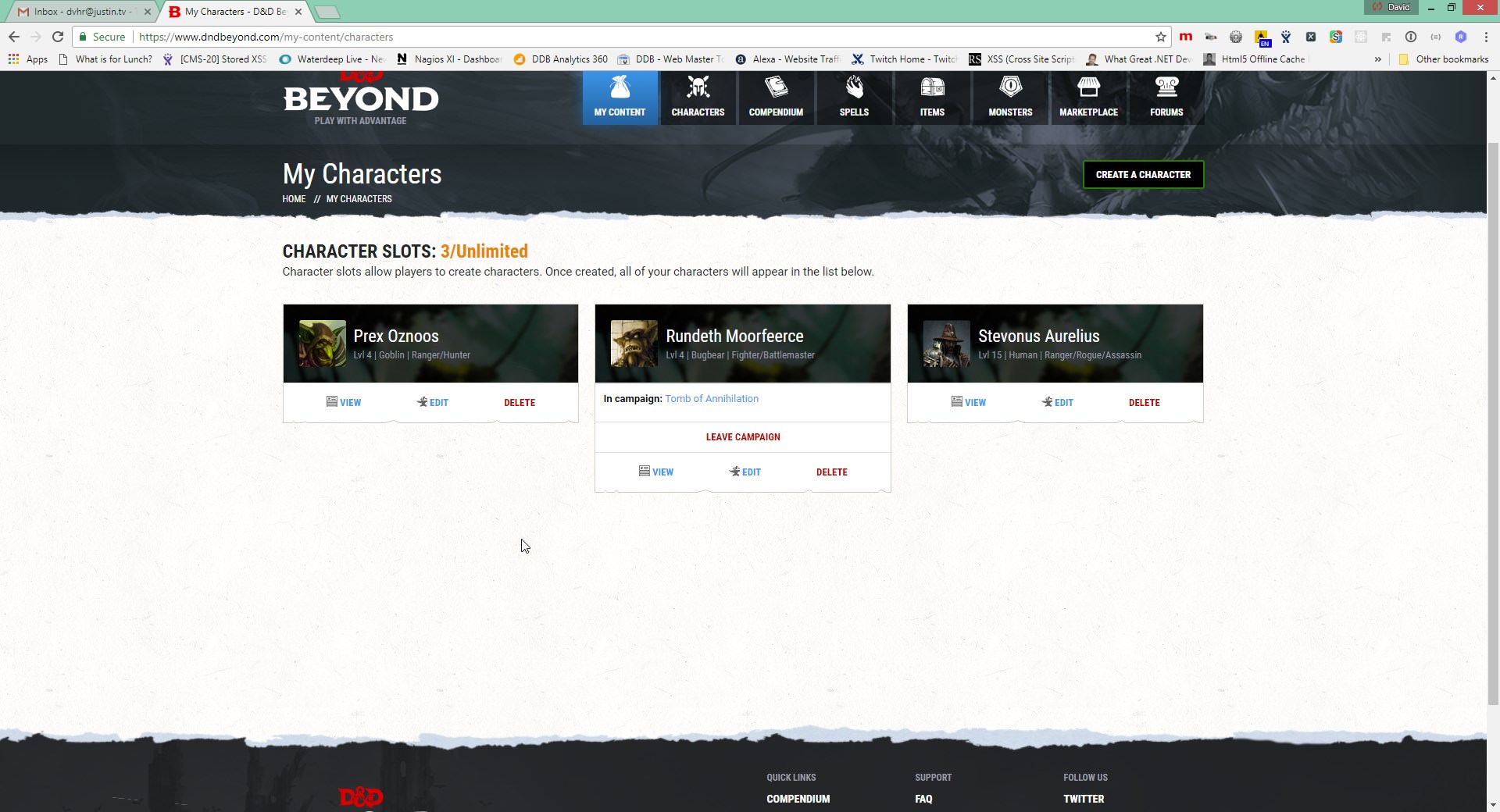Open the Nagios XI Dashboard bookmark
This screenshot has height=812, width=1500.
pyautogui.click(x=450, y=59)
